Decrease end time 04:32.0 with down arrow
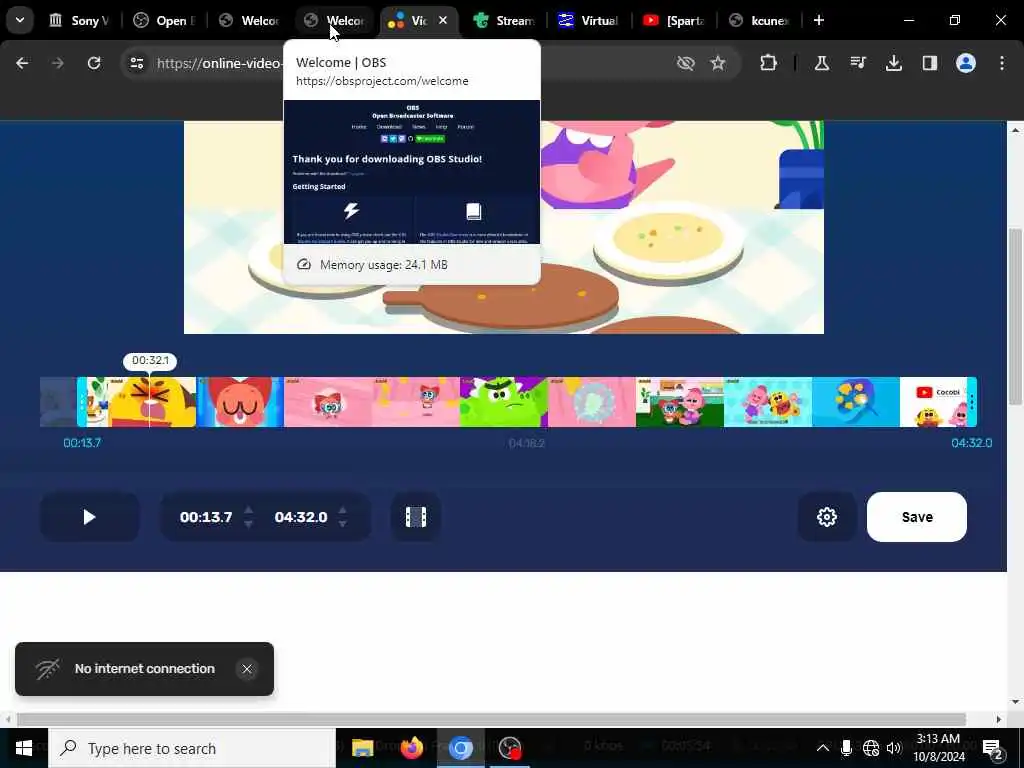Viewport: 1024px width, 768px height. pyautogui.click(x=343, y=524)
